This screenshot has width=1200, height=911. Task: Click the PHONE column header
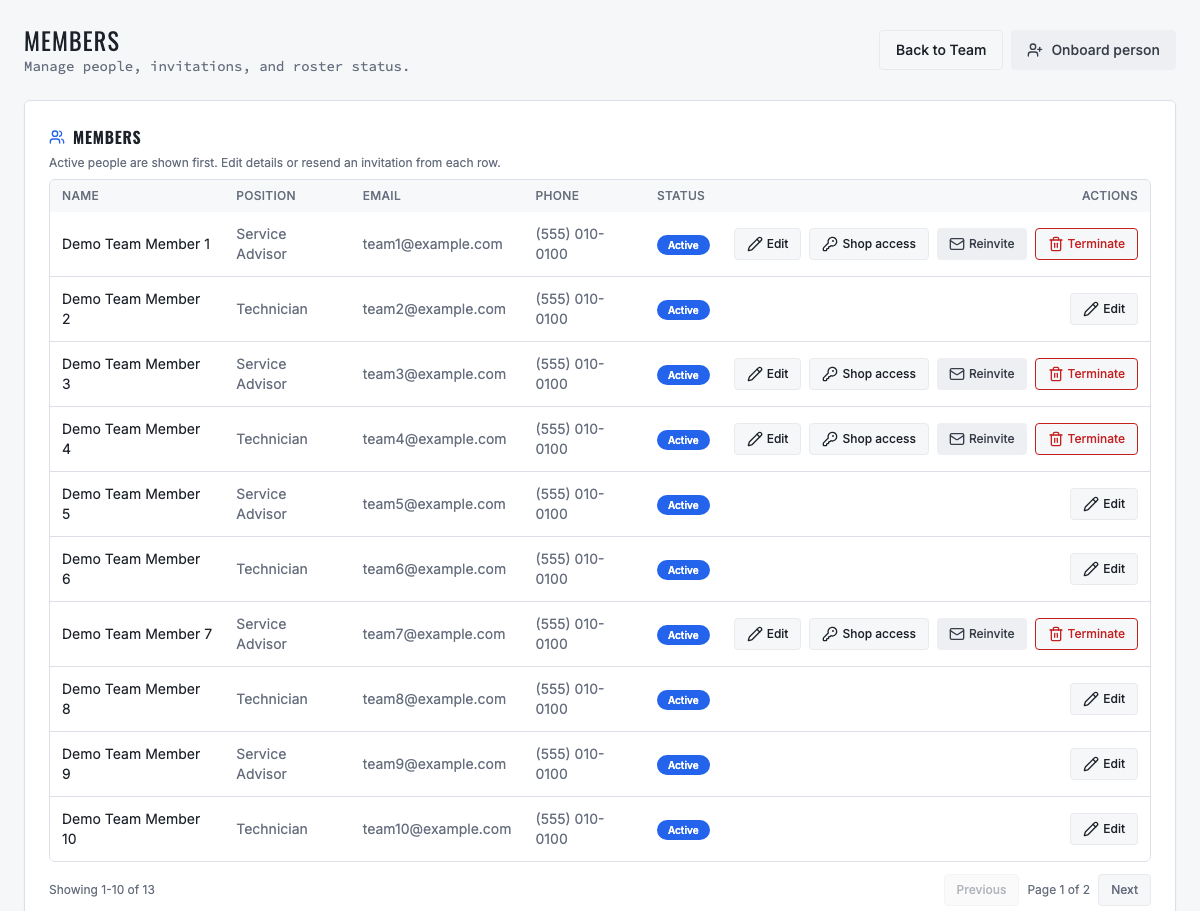tap(557, 196)
